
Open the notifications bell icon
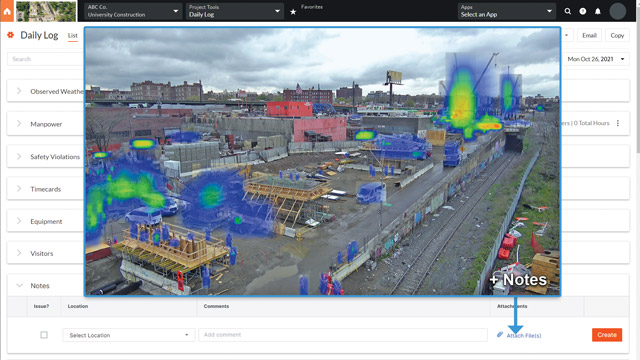[x=598, y=11]
